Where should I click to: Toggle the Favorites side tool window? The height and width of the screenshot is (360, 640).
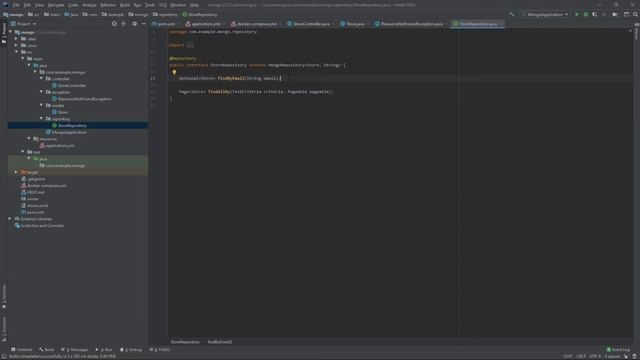(4, 297)
